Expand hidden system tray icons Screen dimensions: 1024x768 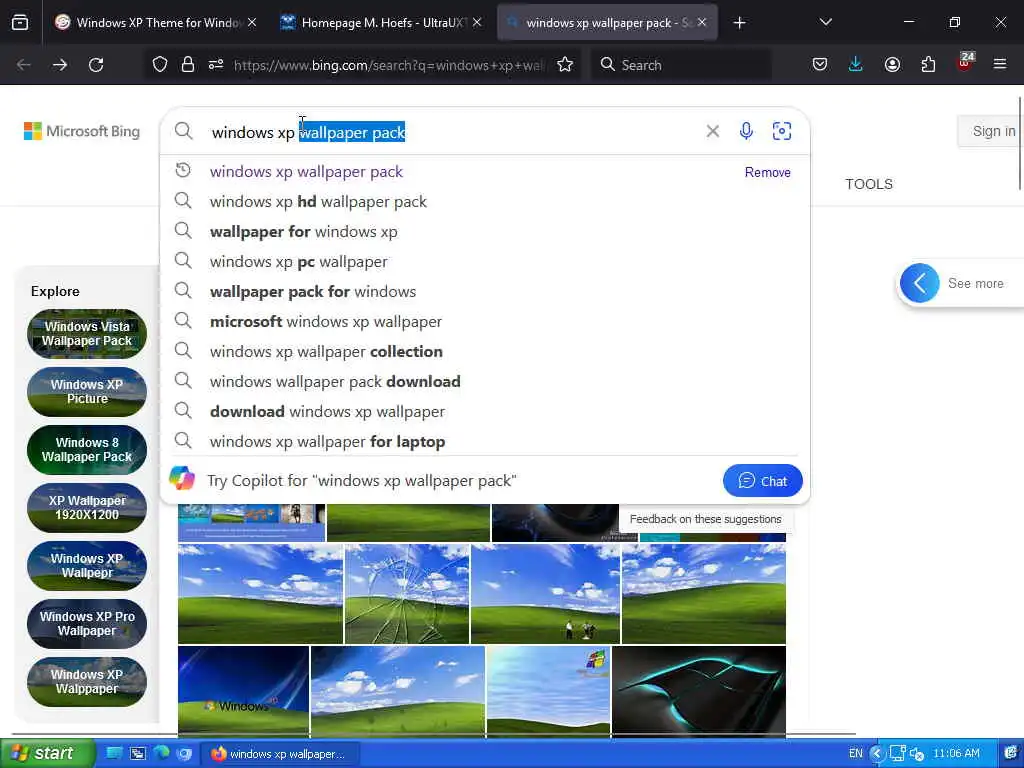[x=877, y=754]
